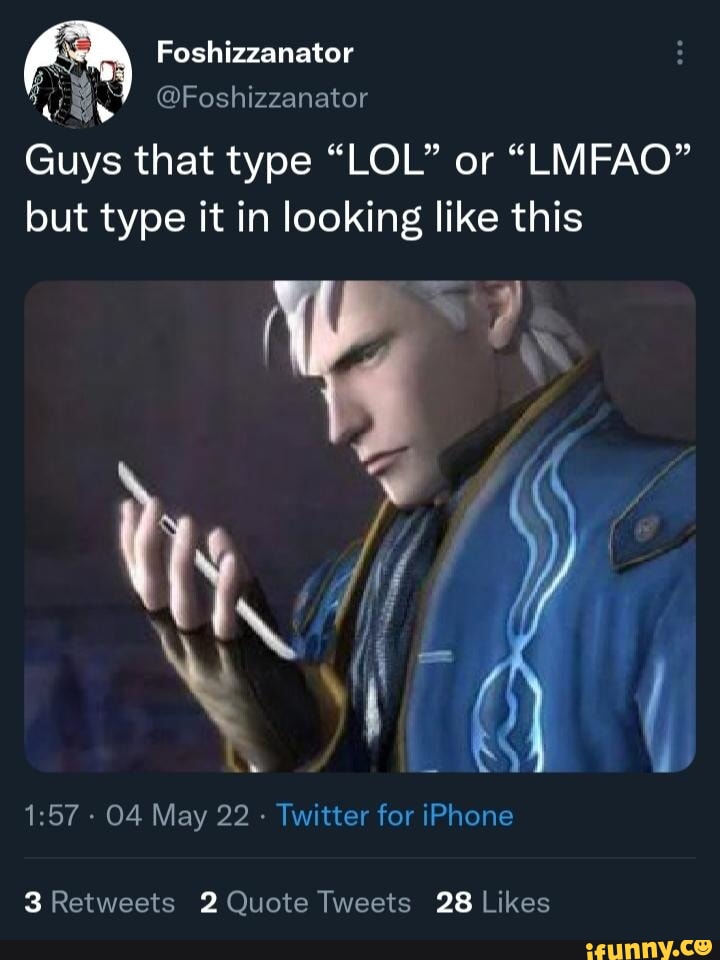Open the three-dot more options menu
720x960 pixels.
pos(679,53)
